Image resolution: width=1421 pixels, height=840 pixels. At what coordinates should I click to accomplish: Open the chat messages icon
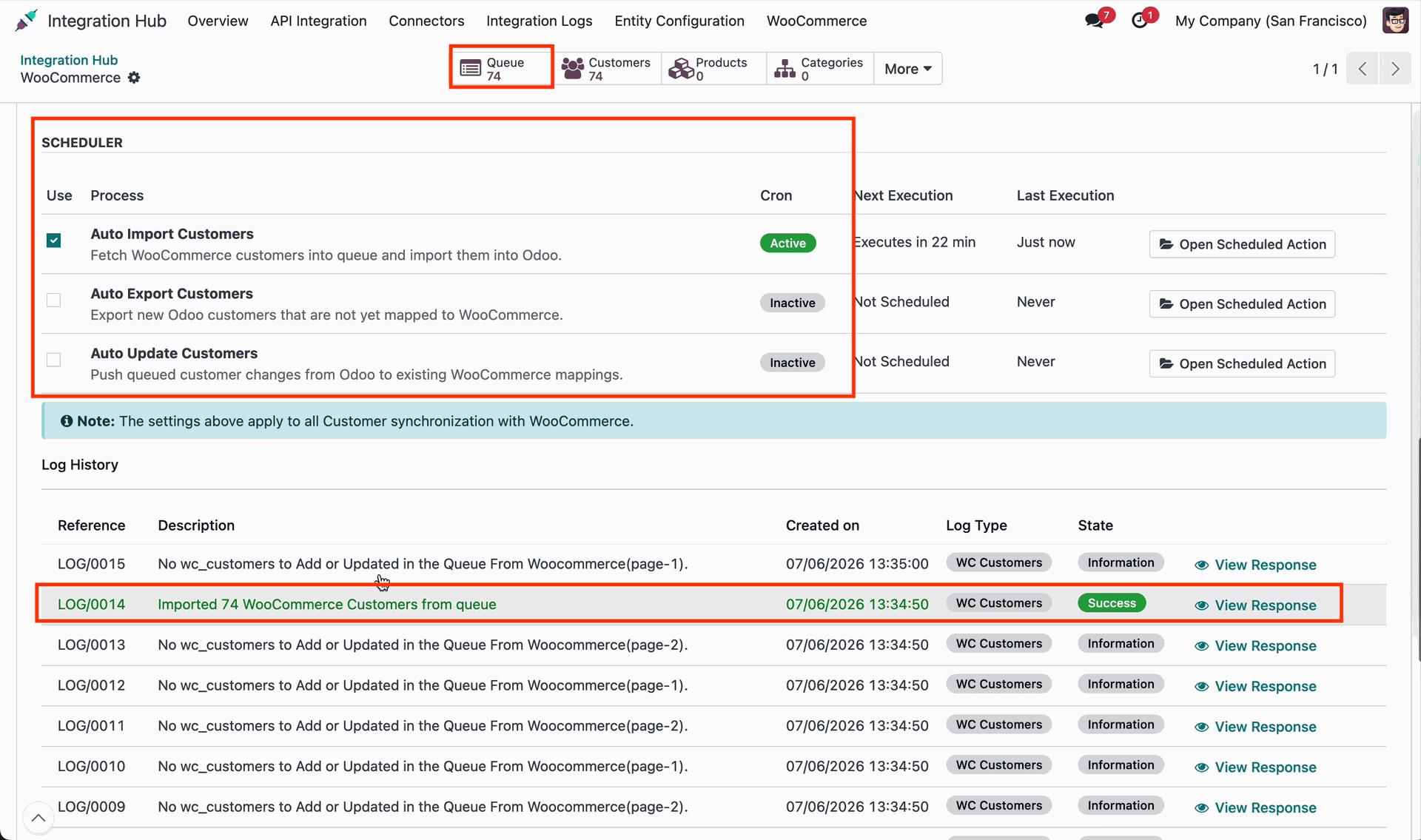click(x=1094, y=21)
